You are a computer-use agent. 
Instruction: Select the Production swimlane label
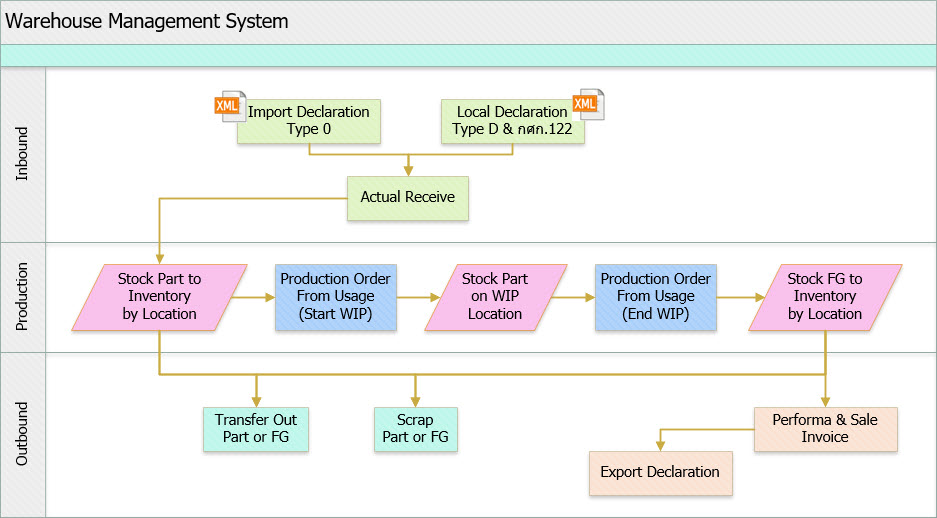coord(23,297)
